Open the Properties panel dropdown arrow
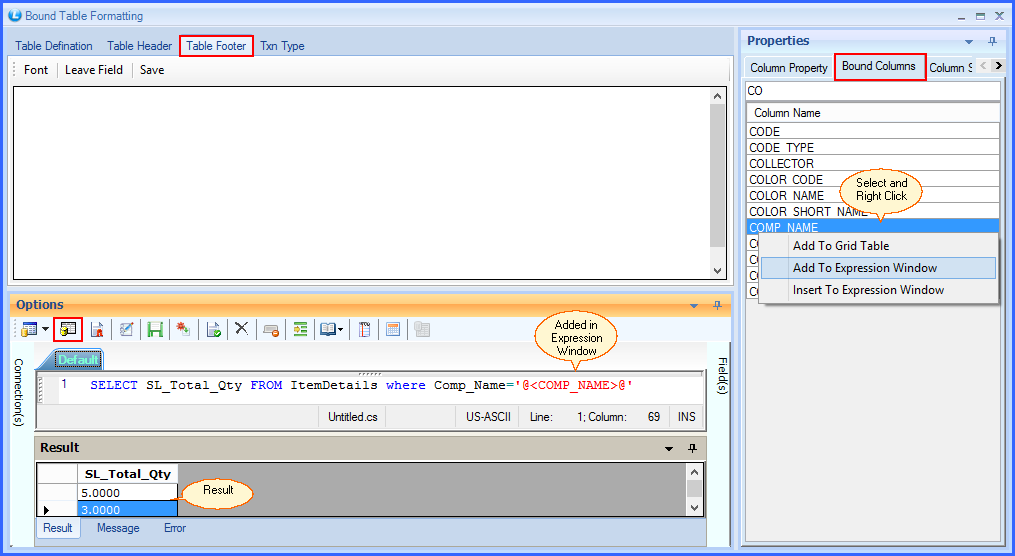Screen dimensions: 1015x556 [x=969, y=42]
